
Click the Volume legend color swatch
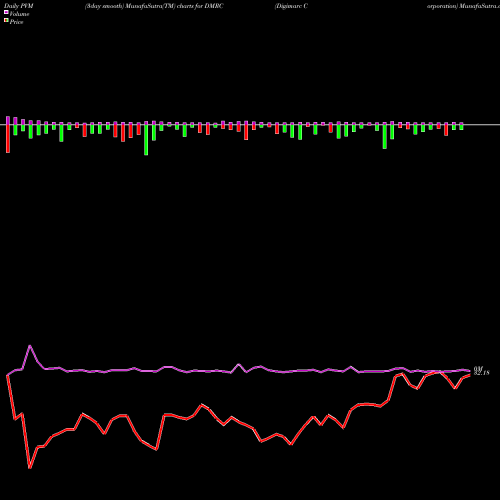[6, 12]
